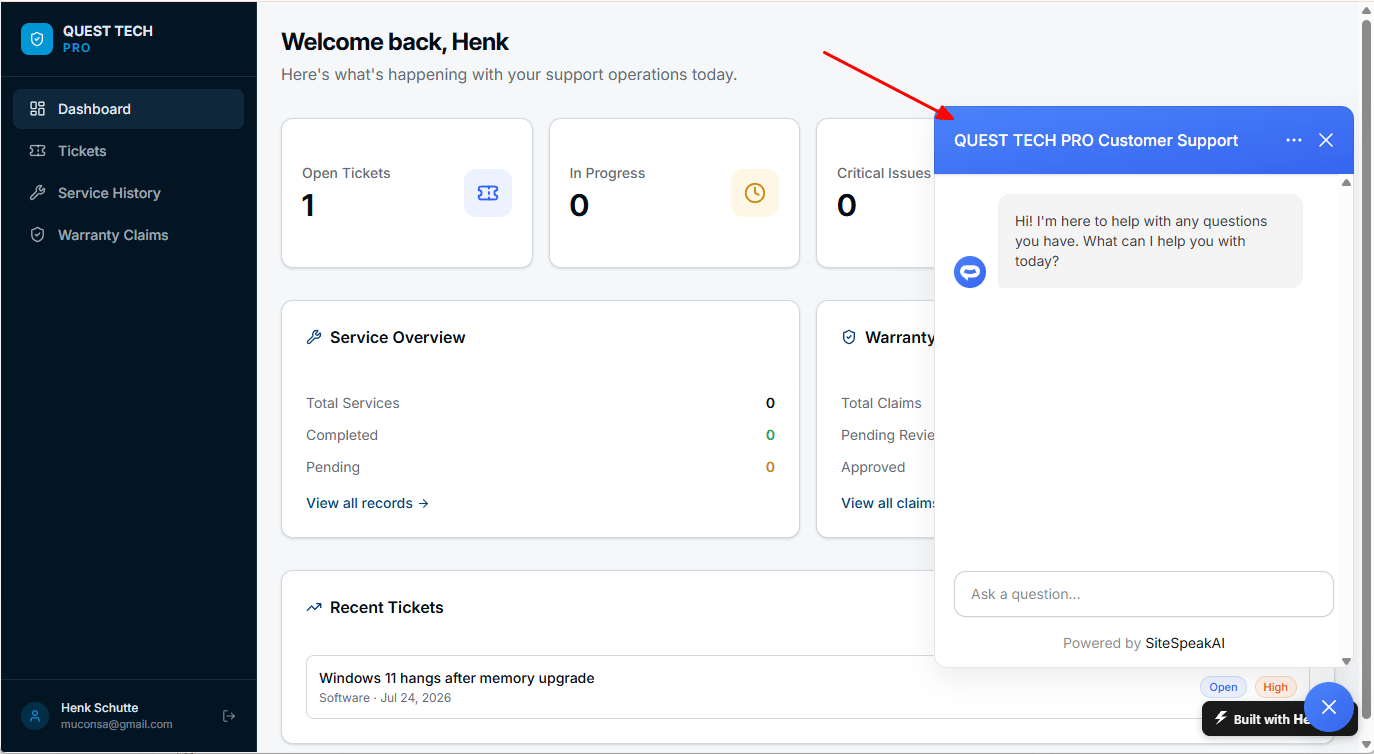Click the Open Tickets card
Image resolution: width=1374 pixels, height=754 pixels.
[x=407, y=193]
